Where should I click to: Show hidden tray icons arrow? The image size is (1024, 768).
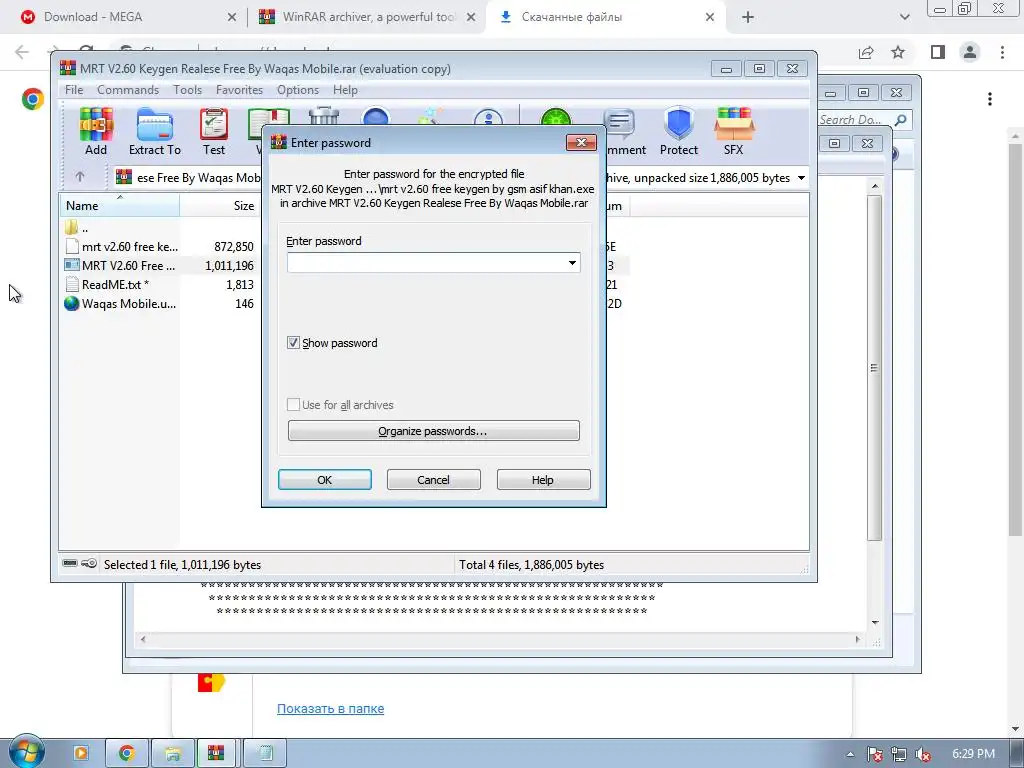850,755
